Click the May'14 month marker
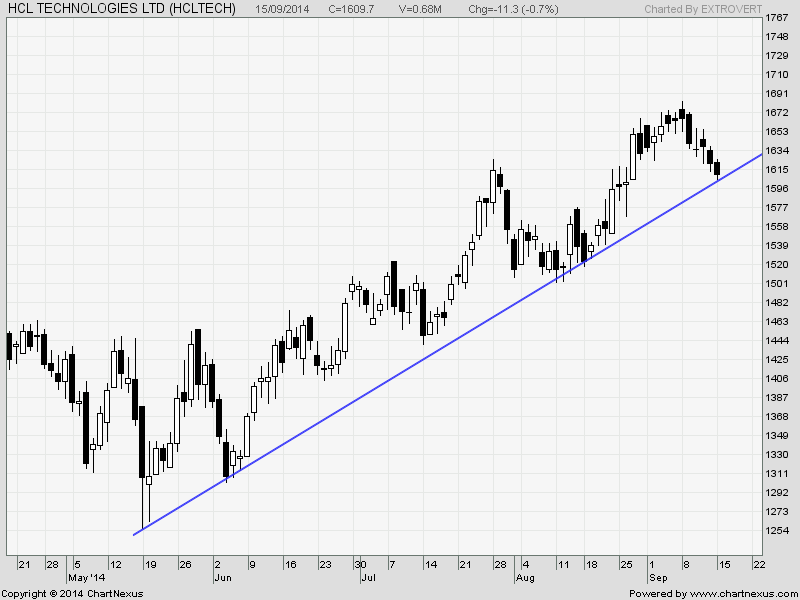Screen dimensions: 800x600 coord(84,578)
